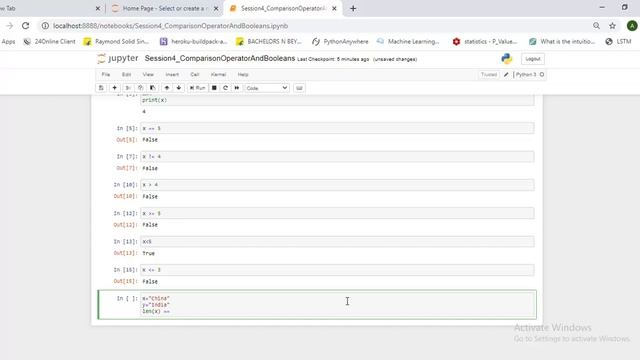
Task: Open the Apps bookmark shortcut
Action: (x=8, y=42)
